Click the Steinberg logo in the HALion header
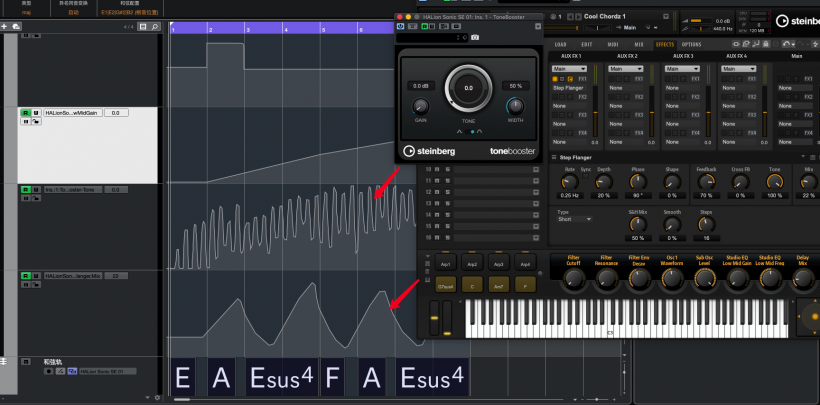The height and width of the screenshot is (405, 820). pyautogui.click(x=797, y=21)
